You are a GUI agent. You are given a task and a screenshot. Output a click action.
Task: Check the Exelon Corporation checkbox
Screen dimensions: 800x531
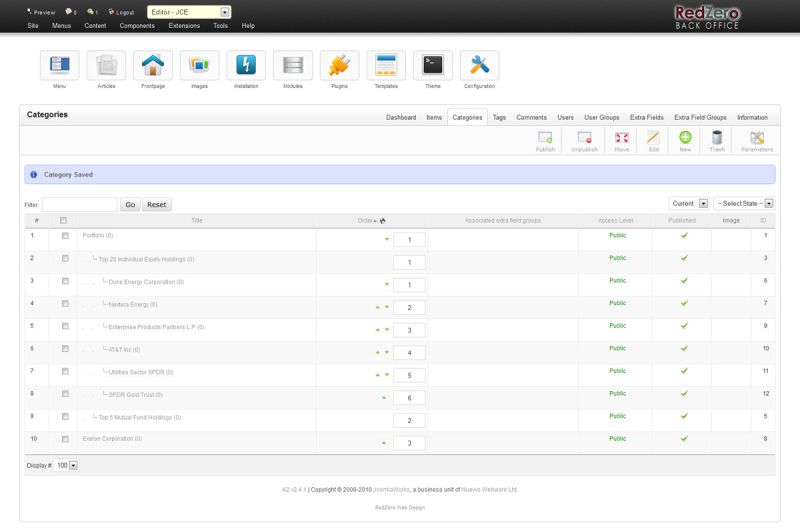[x=65, y=439]
